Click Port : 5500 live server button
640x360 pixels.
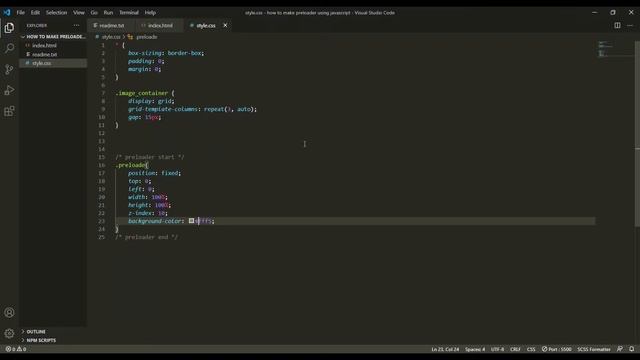tap(556, 349)
